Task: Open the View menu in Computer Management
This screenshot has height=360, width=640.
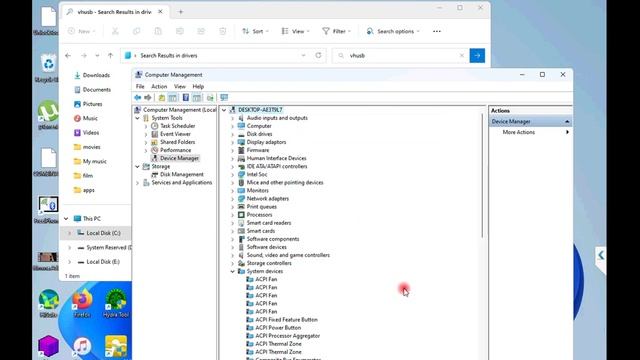Action: click(x=180, y=87)
